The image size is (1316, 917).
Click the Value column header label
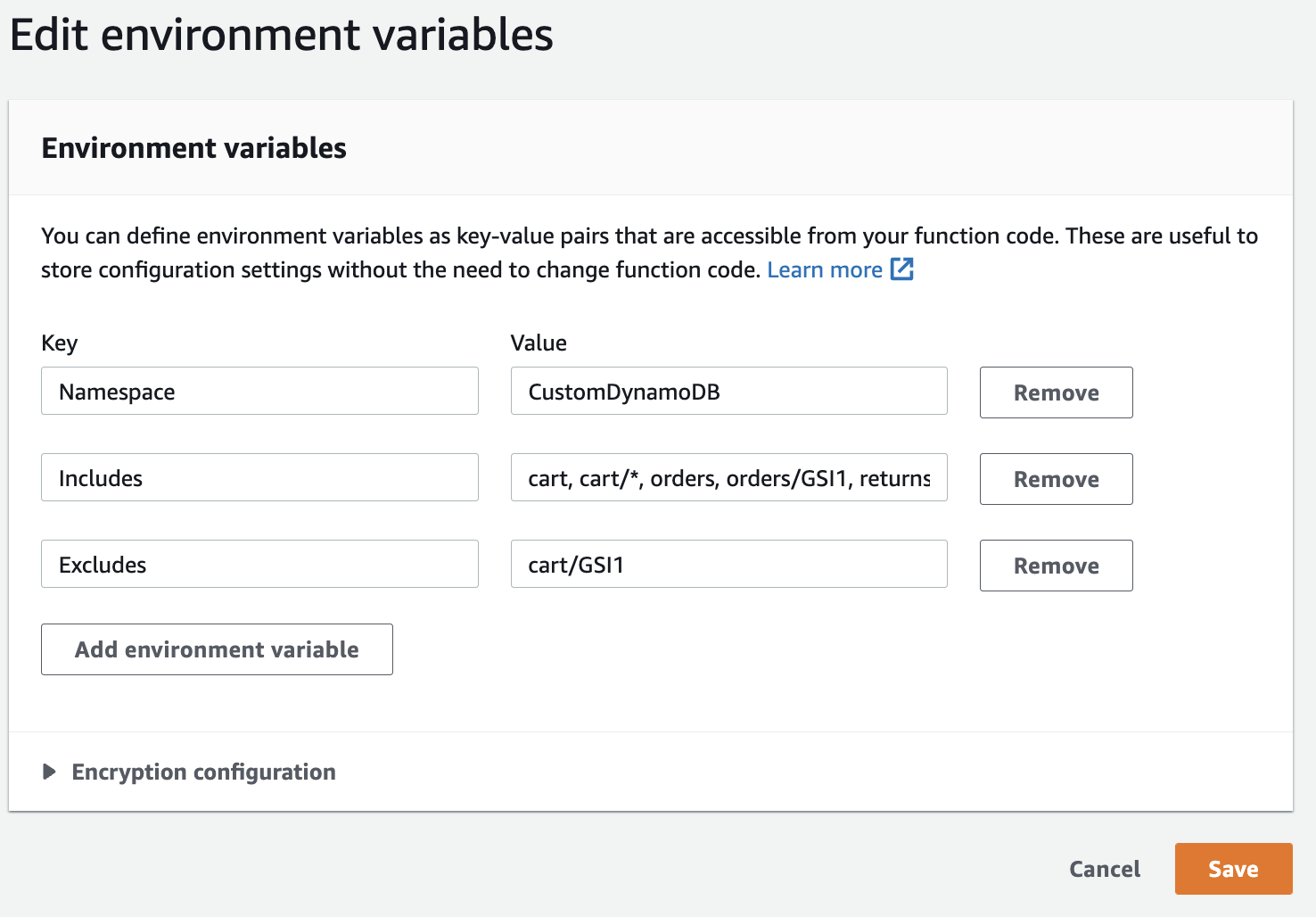(538, 343)
